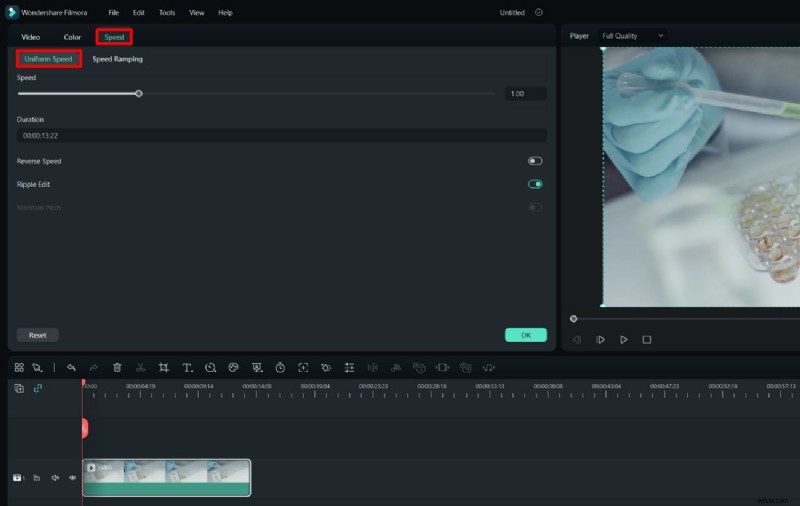The image size is (800, 506).
Task: Click the Reset button
Action: [x=37, y=335]
